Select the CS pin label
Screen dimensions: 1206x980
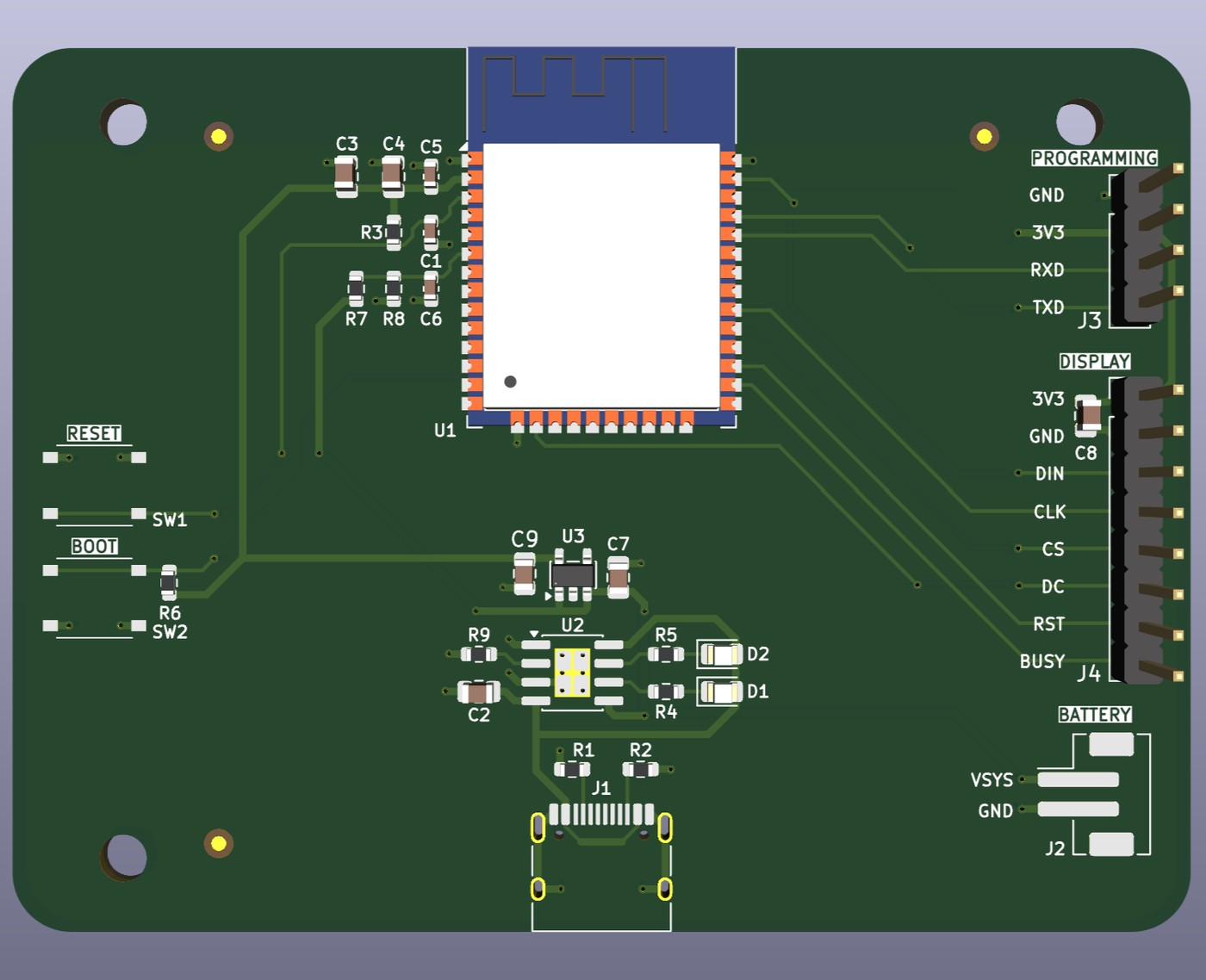coord(1053,549)
